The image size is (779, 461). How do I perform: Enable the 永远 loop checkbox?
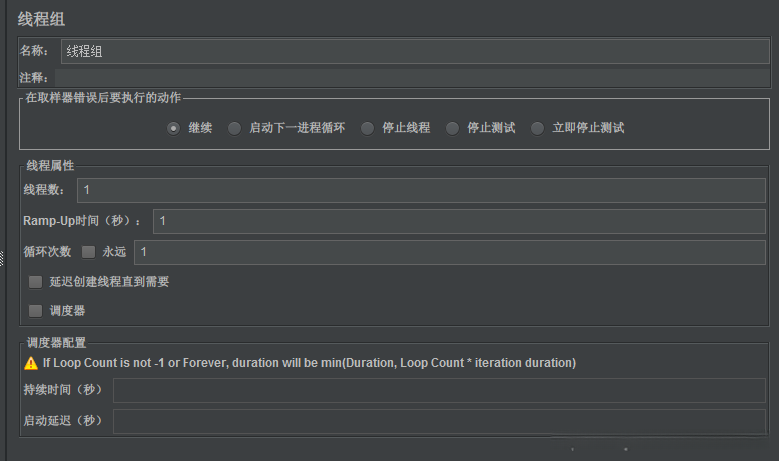click(x=88, y=252)
